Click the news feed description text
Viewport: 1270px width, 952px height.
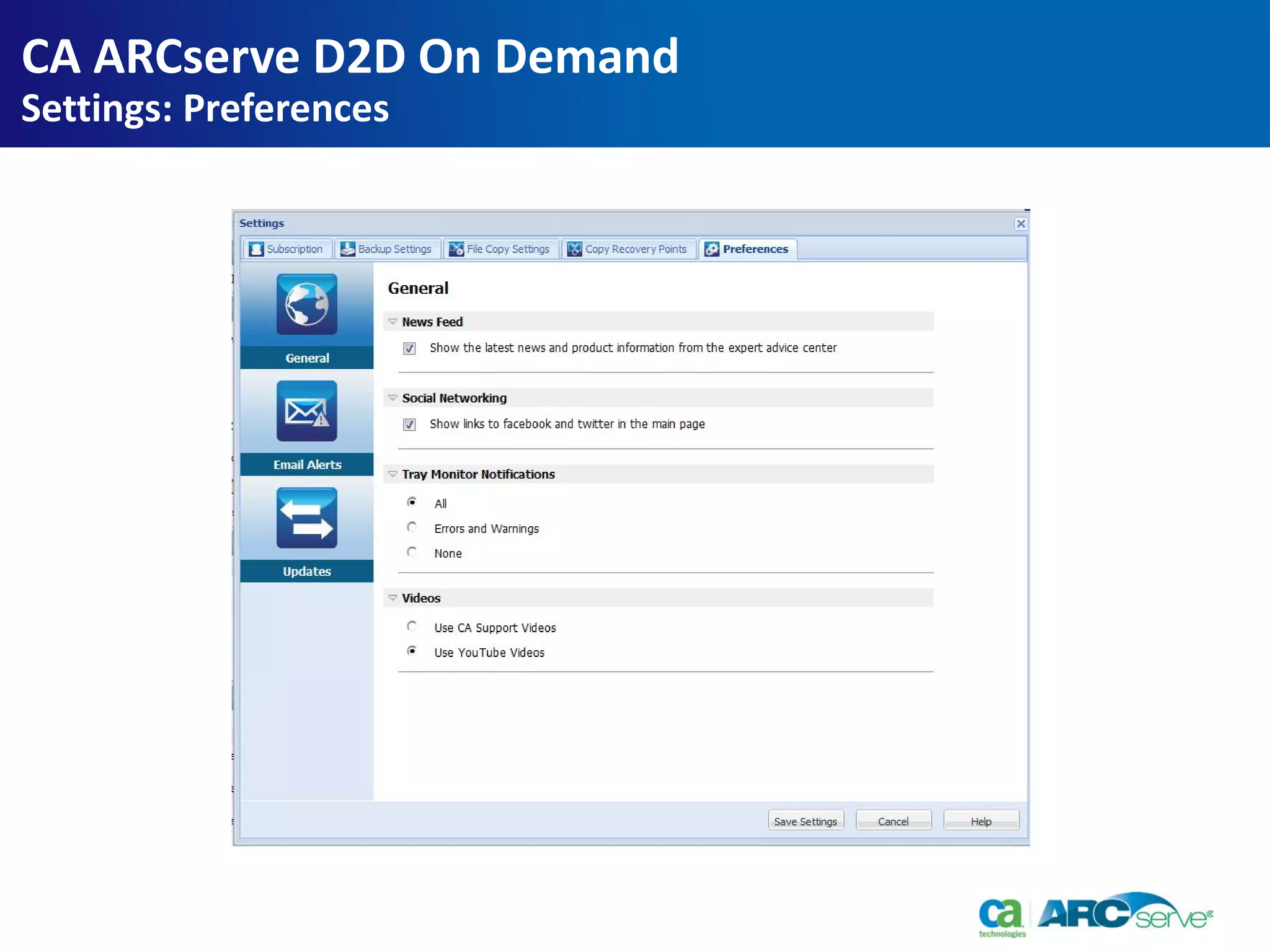click(x=633, y=348)
